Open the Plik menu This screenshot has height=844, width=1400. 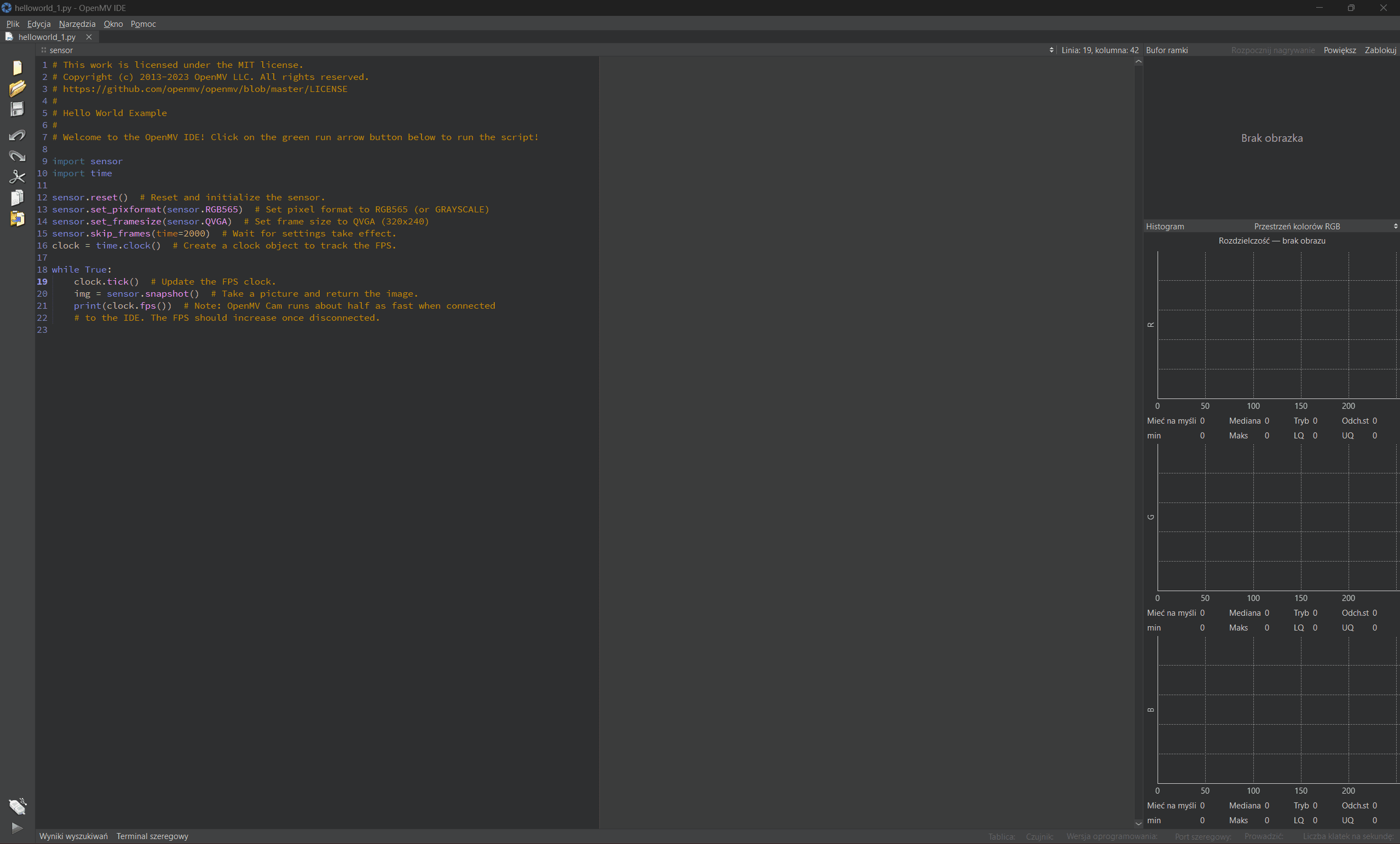13,24
